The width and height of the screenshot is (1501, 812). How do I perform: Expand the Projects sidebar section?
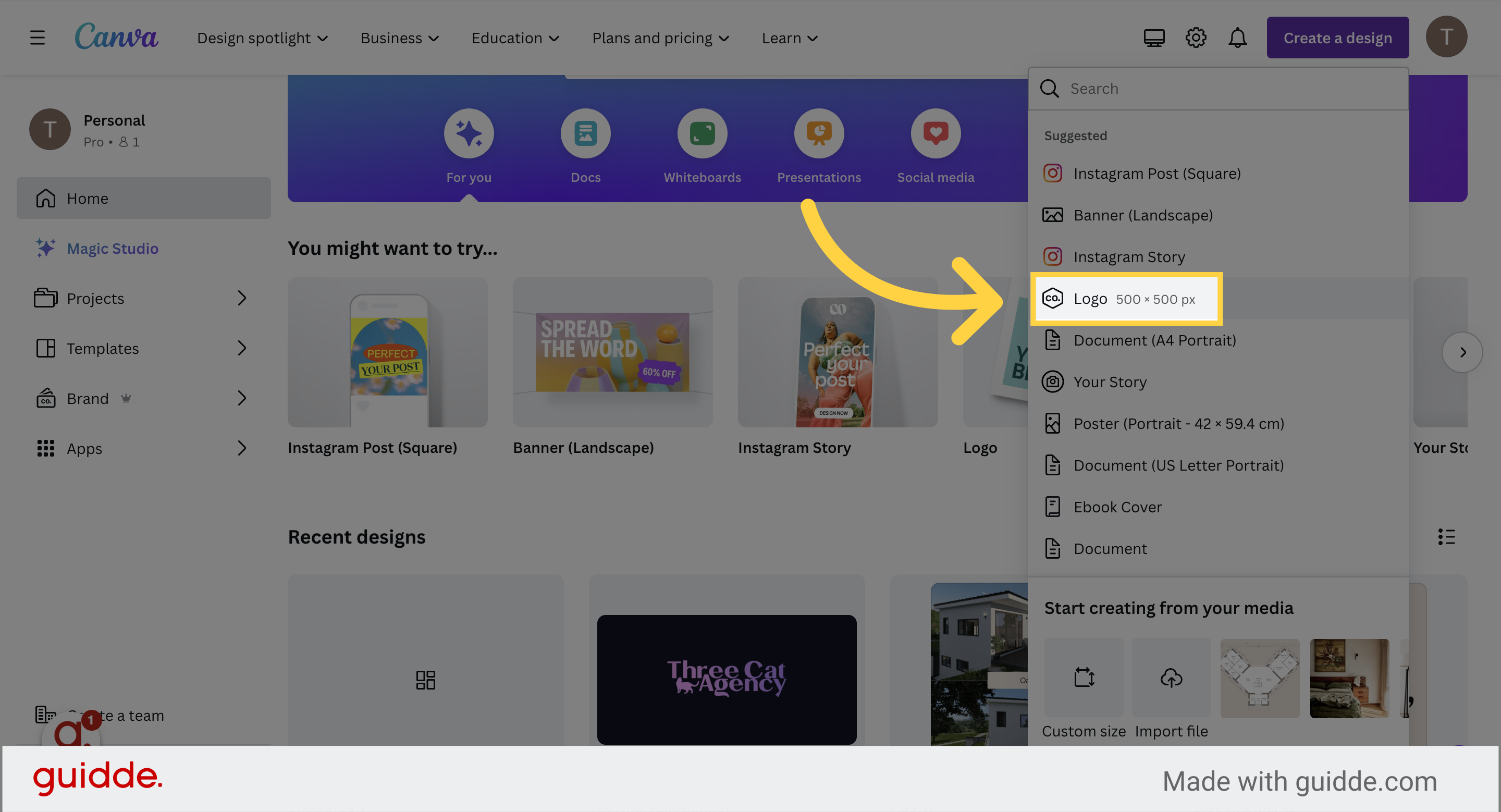(243, 298)
